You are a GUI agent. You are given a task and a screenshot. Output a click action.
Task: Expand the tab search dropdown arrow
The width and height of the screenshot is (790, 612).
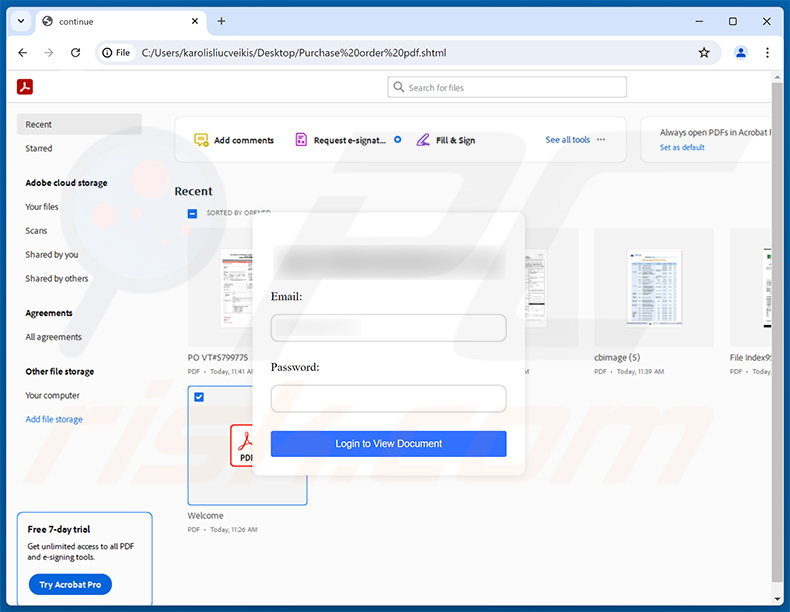[x=21, y=21]
